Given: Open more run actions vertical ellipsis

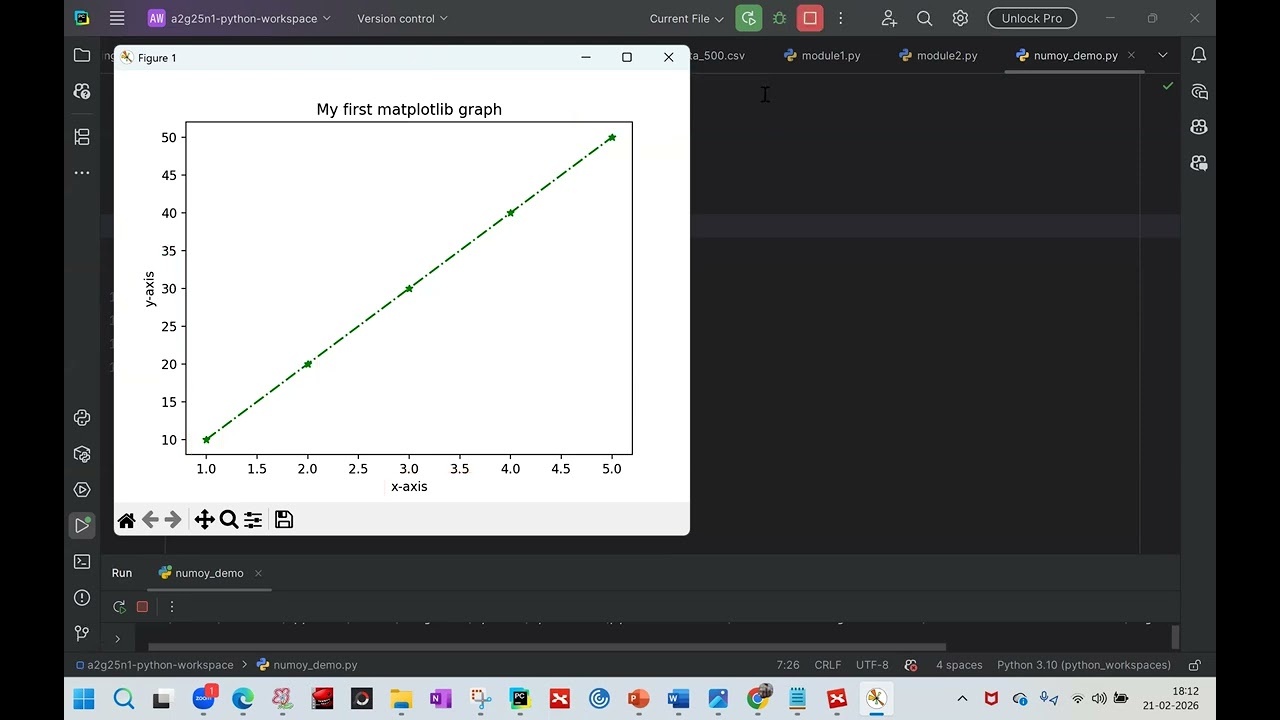Looking at the screenshot, I should (840, 18).
